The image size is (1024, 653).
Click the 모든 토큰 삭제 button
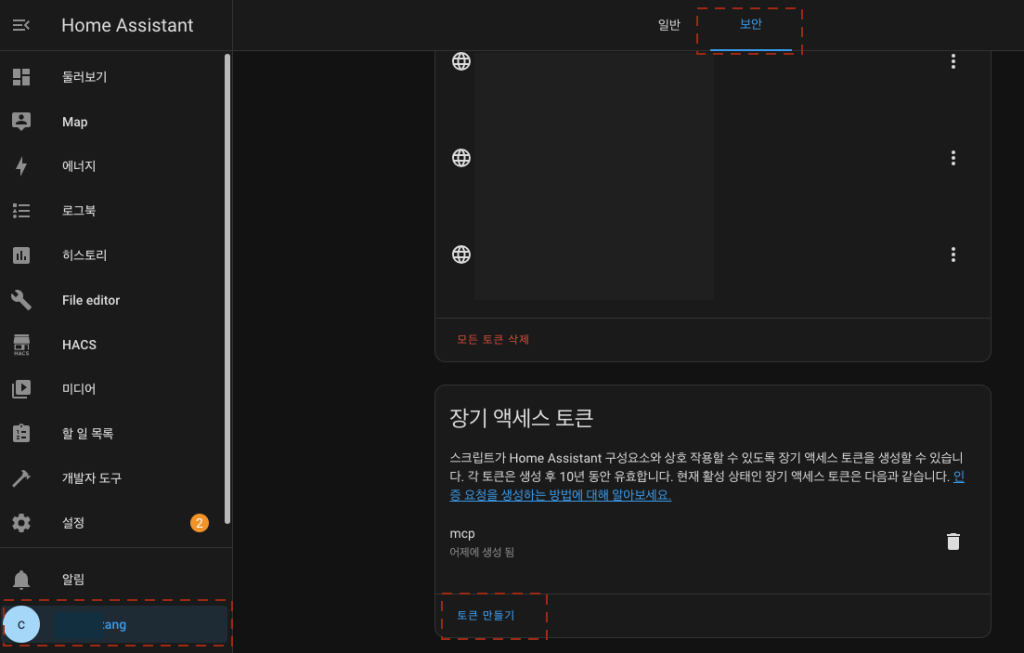coord(492,340)
